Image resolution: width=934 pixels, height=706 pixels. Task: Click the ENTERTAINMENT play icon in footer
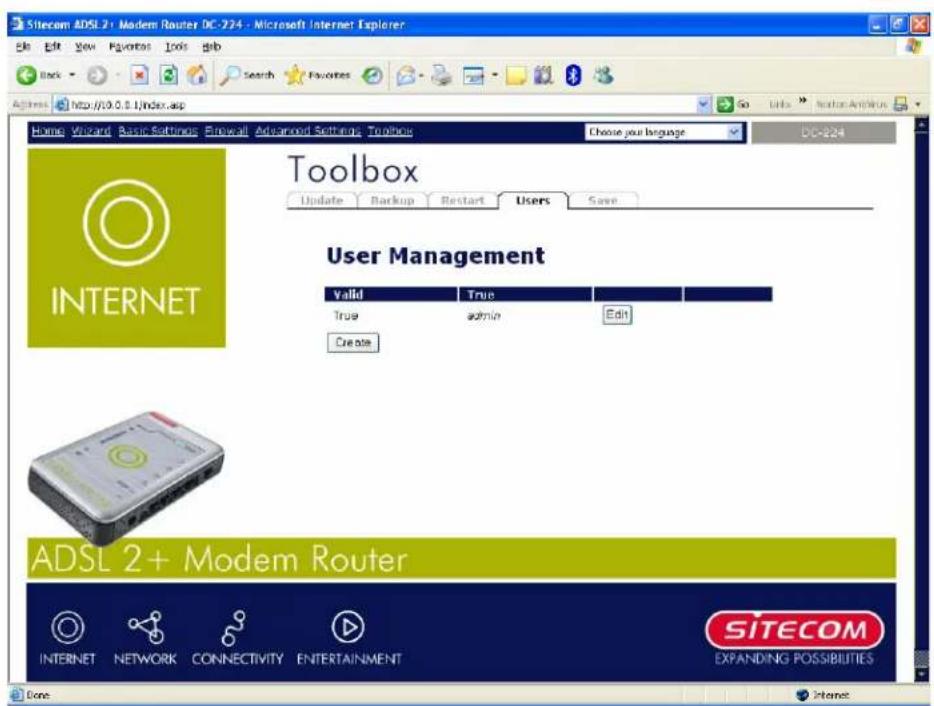pyautogui.click(x=348, y=627)
